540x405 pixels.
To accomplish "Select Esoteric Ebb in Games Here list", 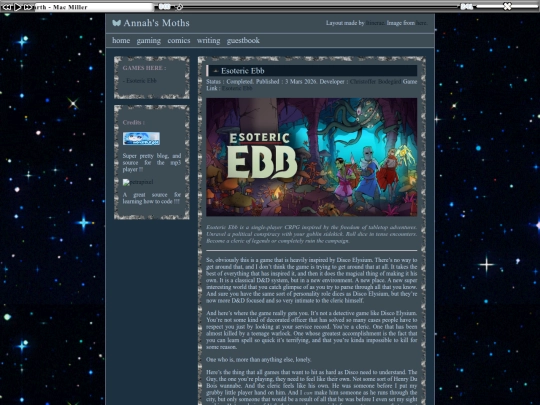I will click(141, 81).
